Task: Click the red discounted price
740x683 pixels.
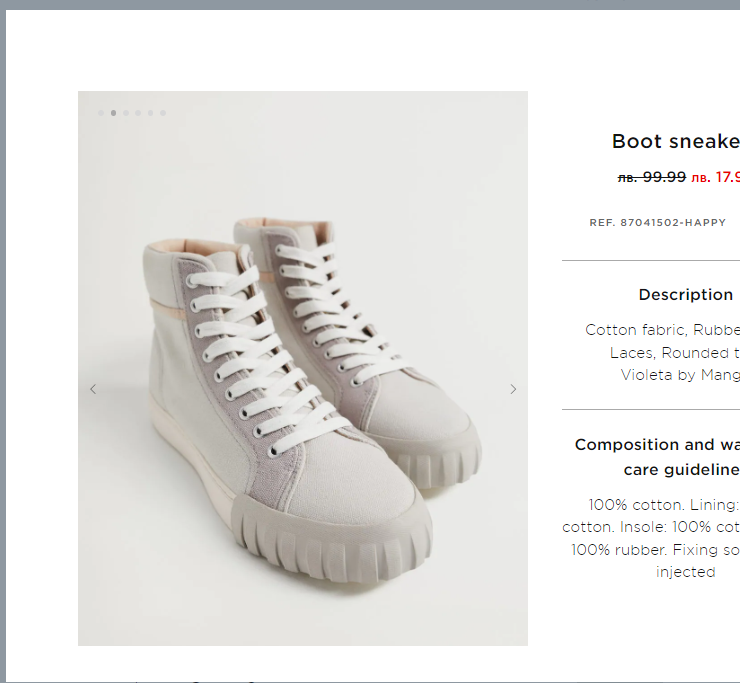Action: 716,177
